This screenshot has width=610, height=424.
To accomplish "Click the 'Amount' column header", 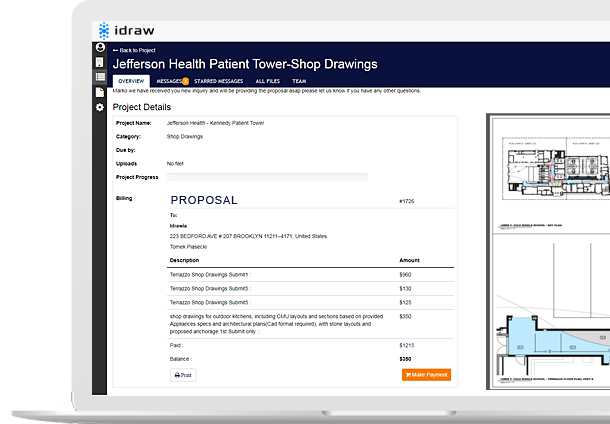I will click(410, 260).
